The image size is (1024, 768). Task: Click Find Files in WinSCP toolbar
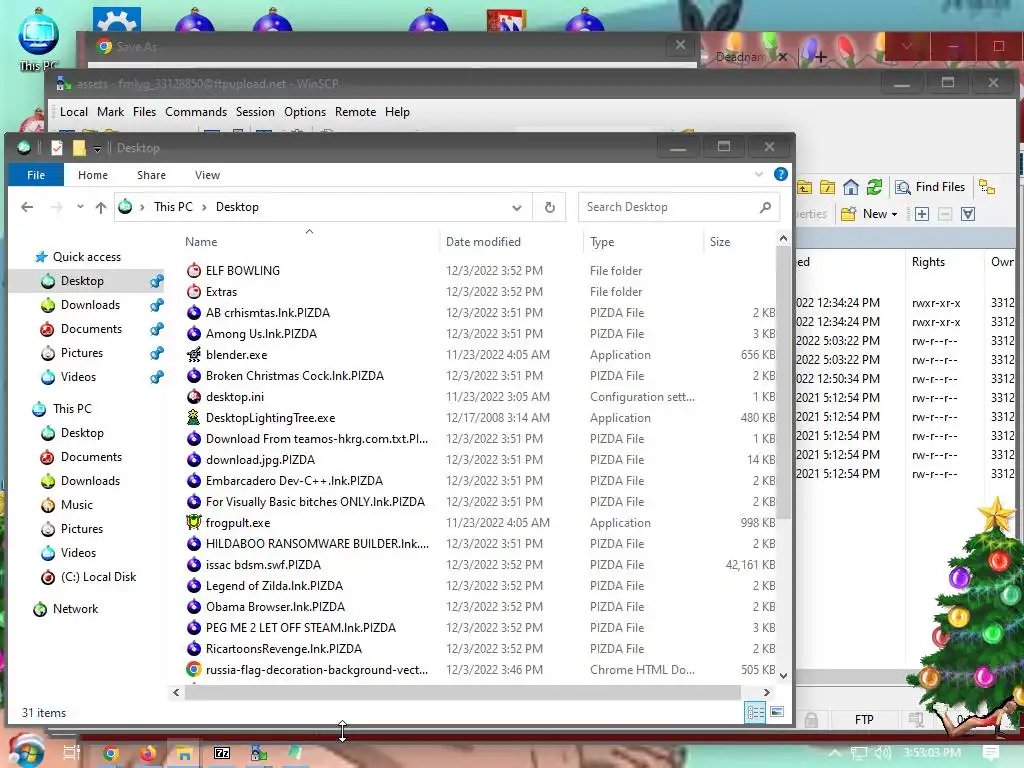click(x=930, y=187)
